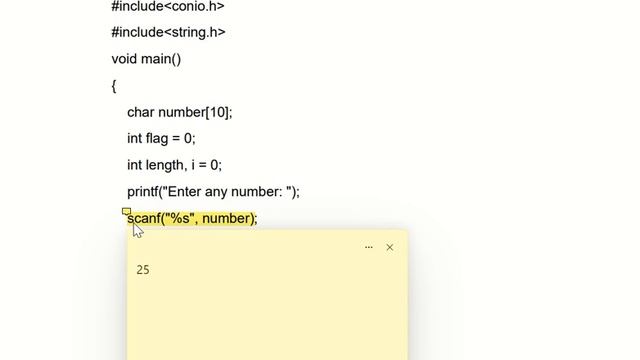Click the #include<conio.h> line

click(x=168, y=6)
